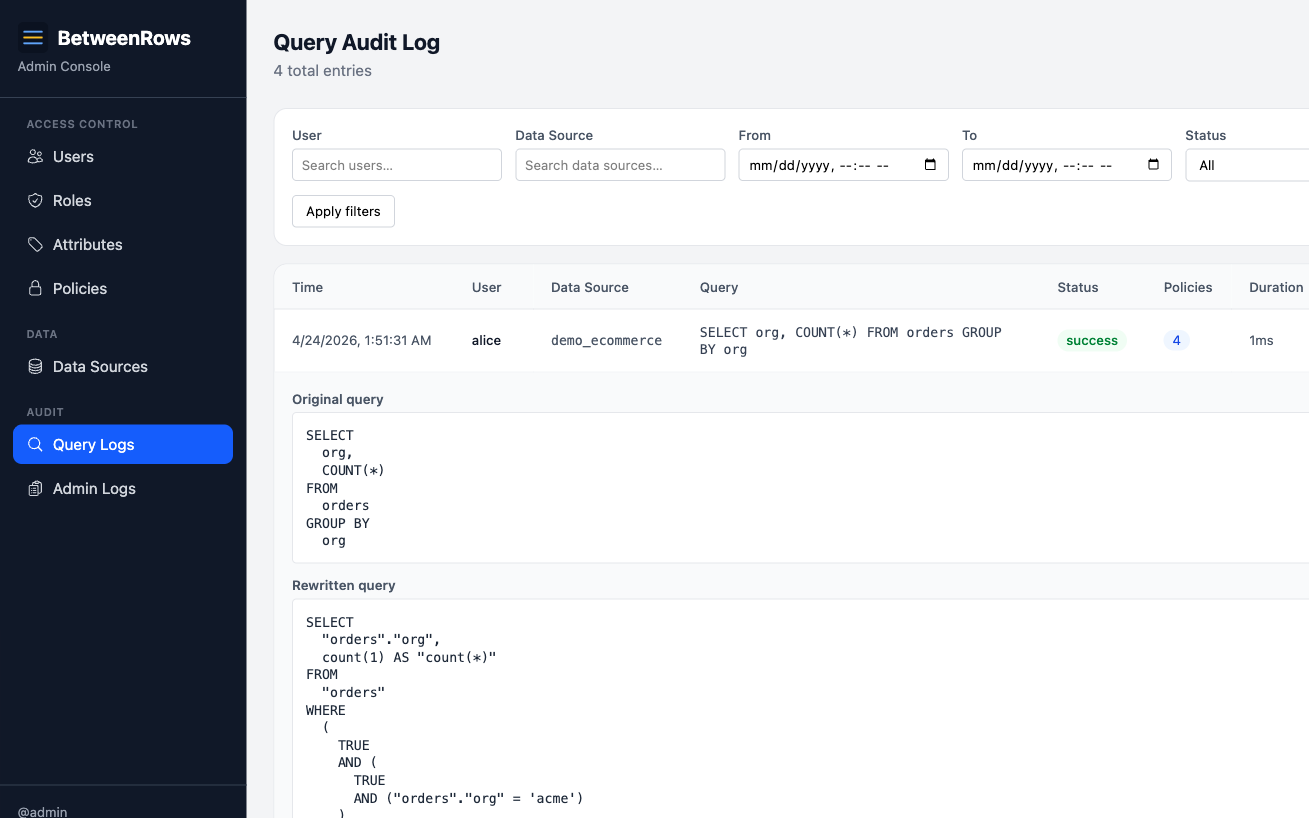Click the BetweenRows title text
1309x818 pixels.
coord(124,38)
